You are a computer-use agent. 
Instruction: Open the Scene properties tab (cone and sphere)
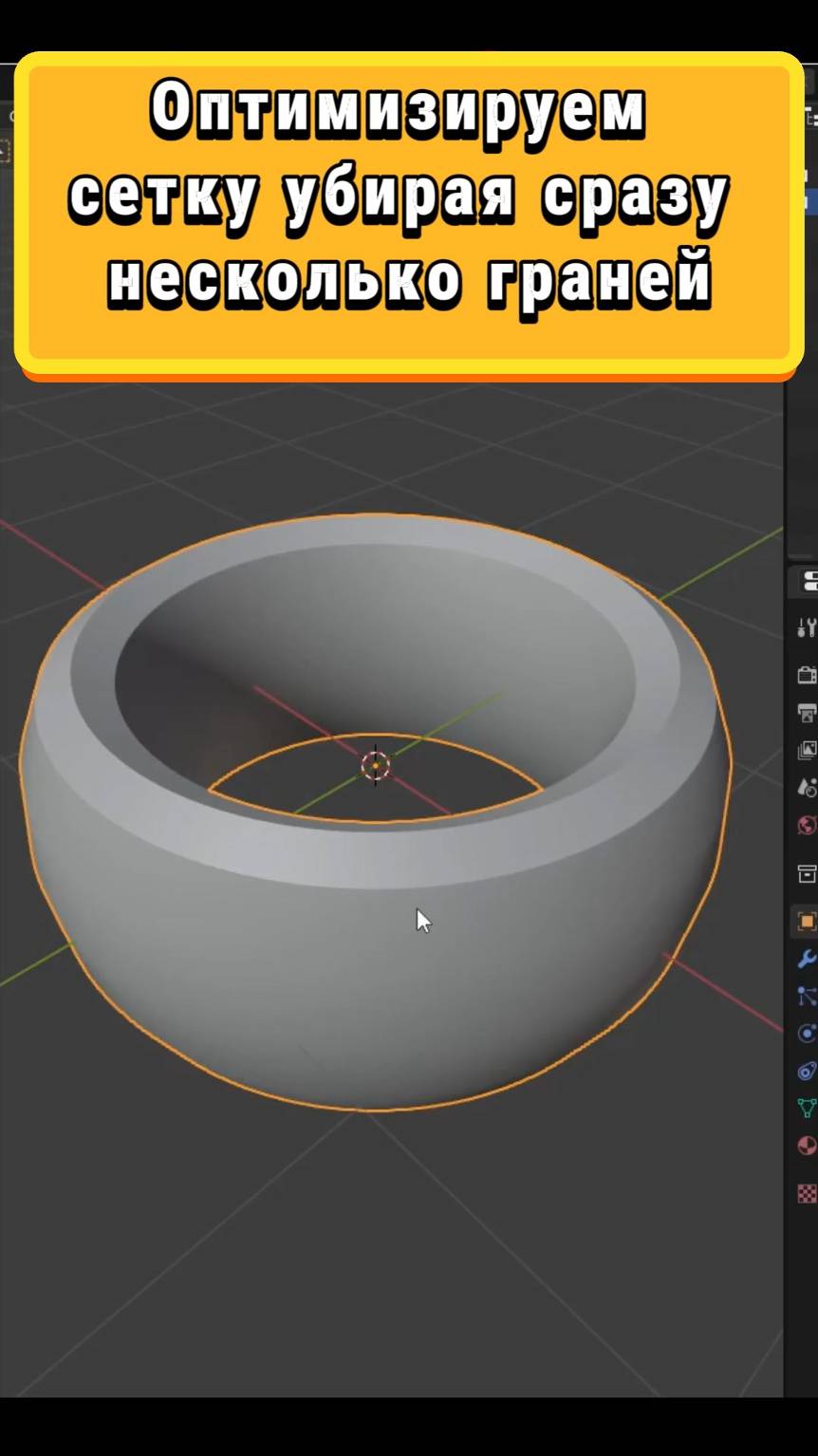click(807, 787)
